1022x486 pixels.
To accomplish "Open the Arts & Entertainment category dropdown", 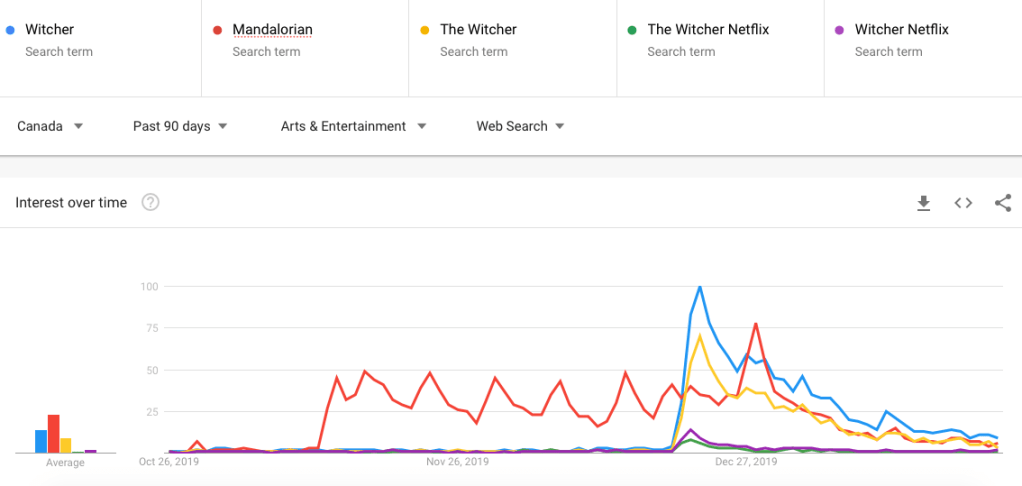I will pyautogui.click(x=353, y=126).
